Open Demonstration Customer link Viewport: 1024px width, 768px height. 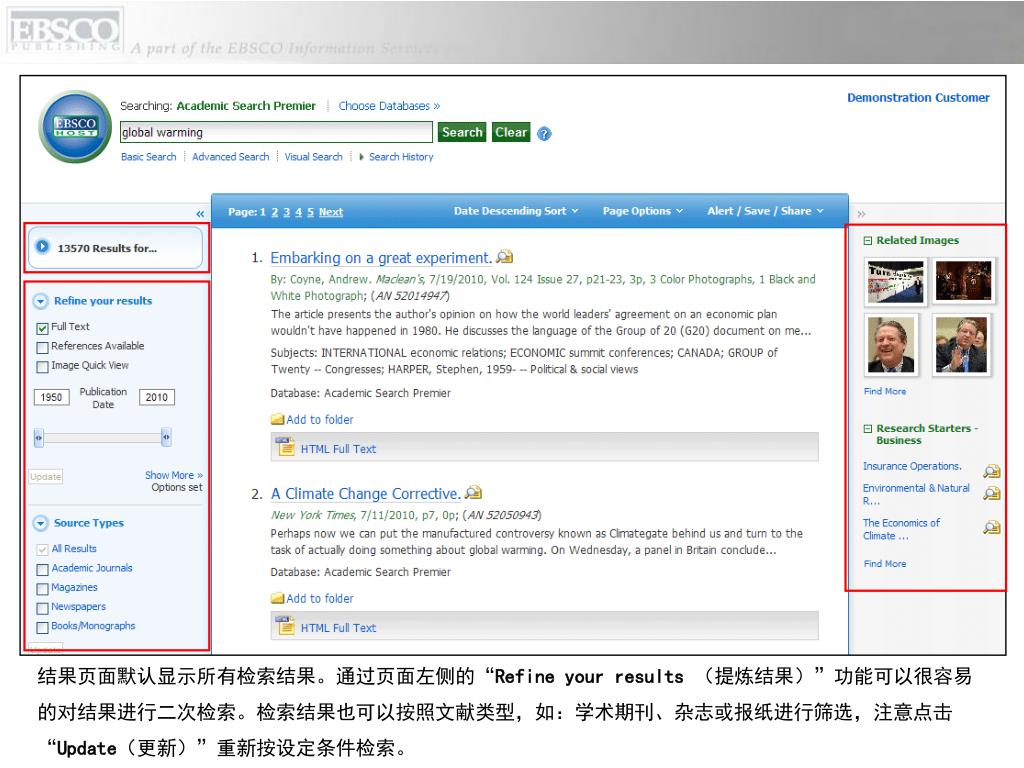coord(918,97)
